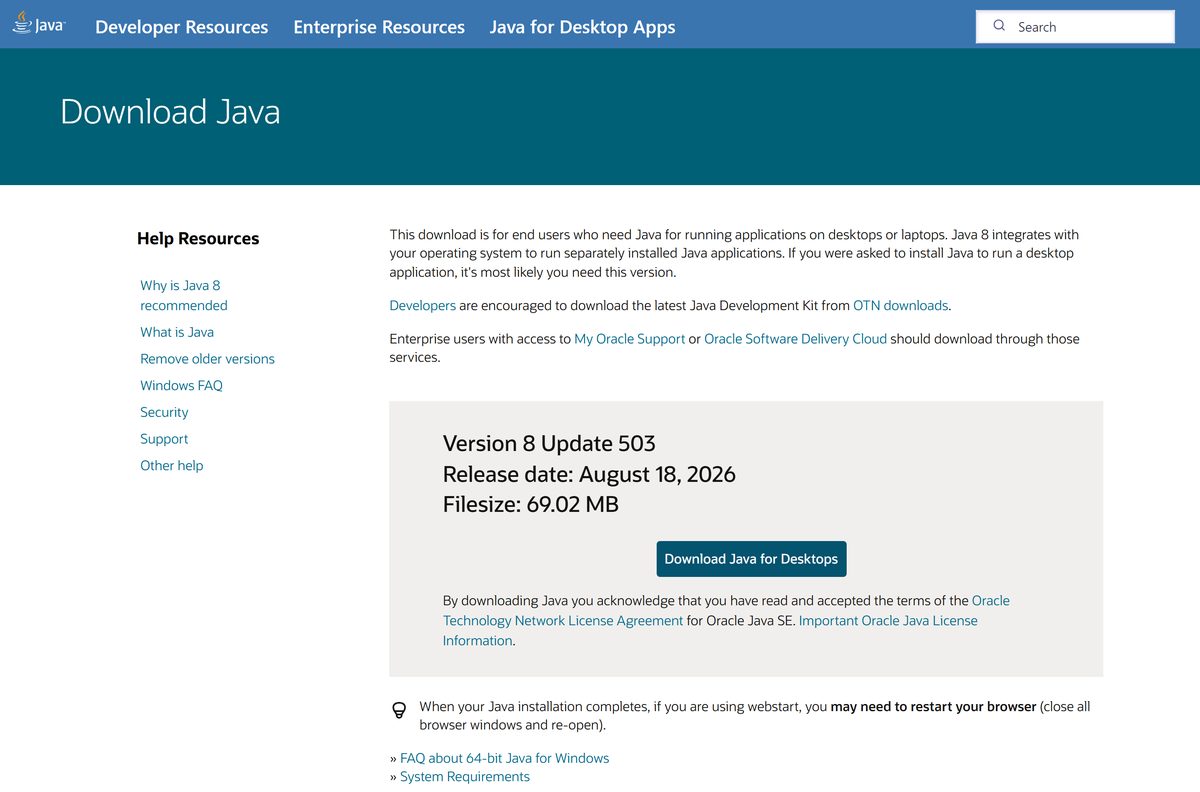Image resolution: width=1200 pixels, height=792 pixels.
Task: Open FAQ about 64-bit Java for Windows
Action: tap(504, 758)
